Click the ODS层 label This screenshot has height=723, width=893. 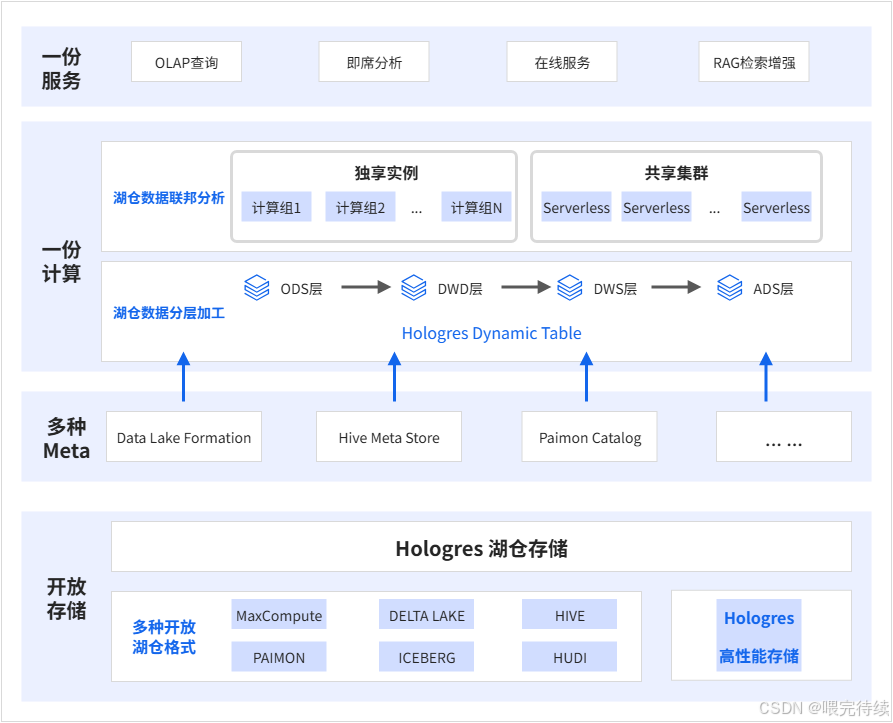tap(301, 289)
